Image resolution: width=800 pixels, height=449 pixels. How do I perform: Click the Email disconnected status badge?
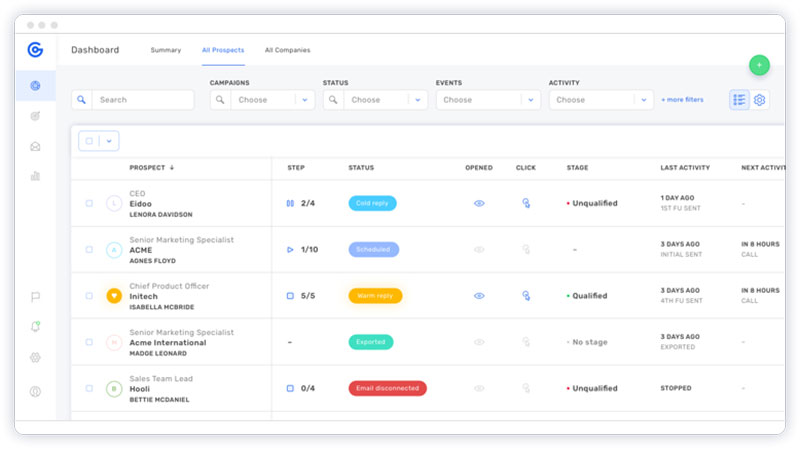[x=387, y=388]
